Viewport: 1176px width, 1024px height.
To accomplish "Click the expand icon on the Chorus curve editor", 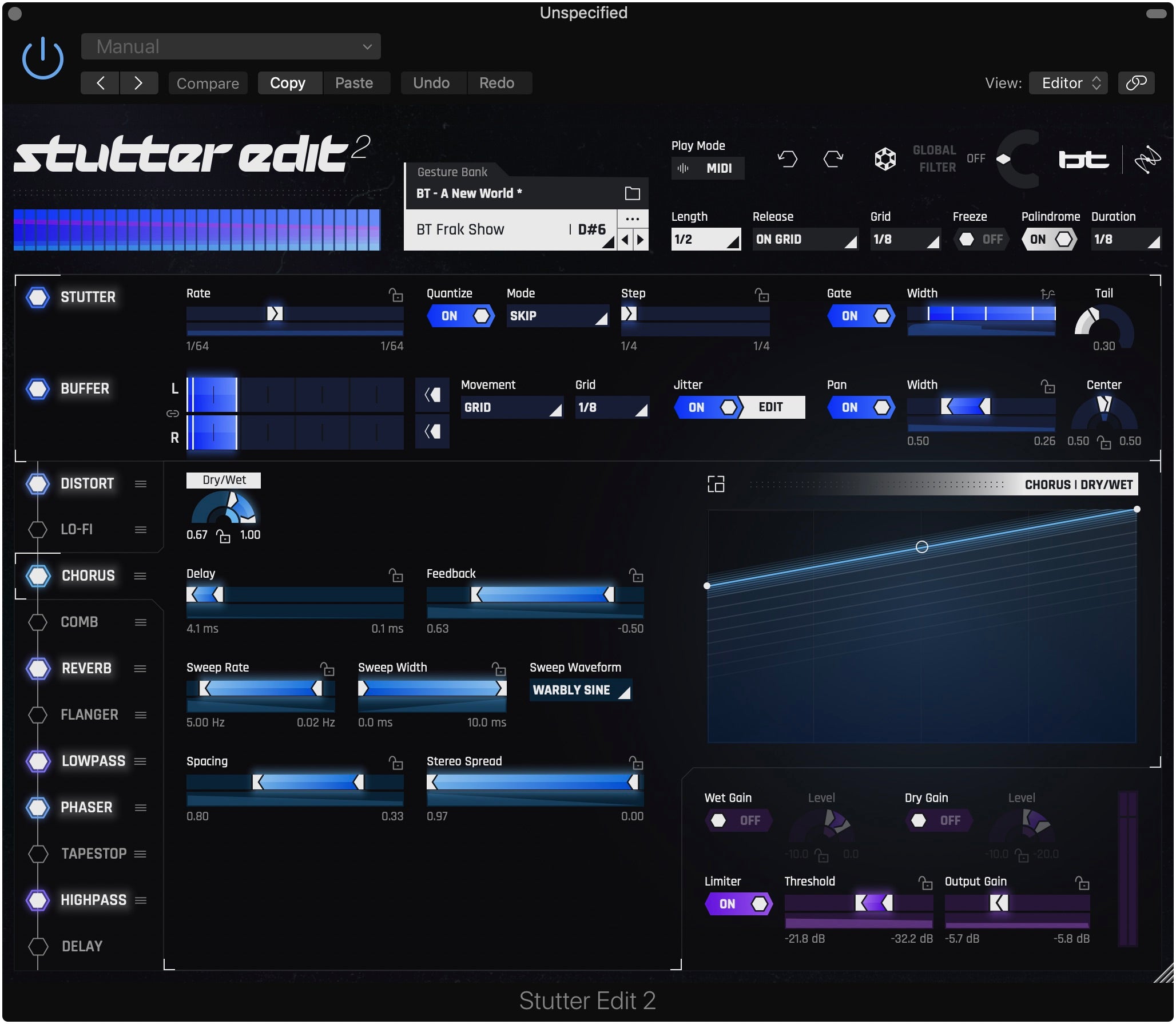I will (716, 483).
